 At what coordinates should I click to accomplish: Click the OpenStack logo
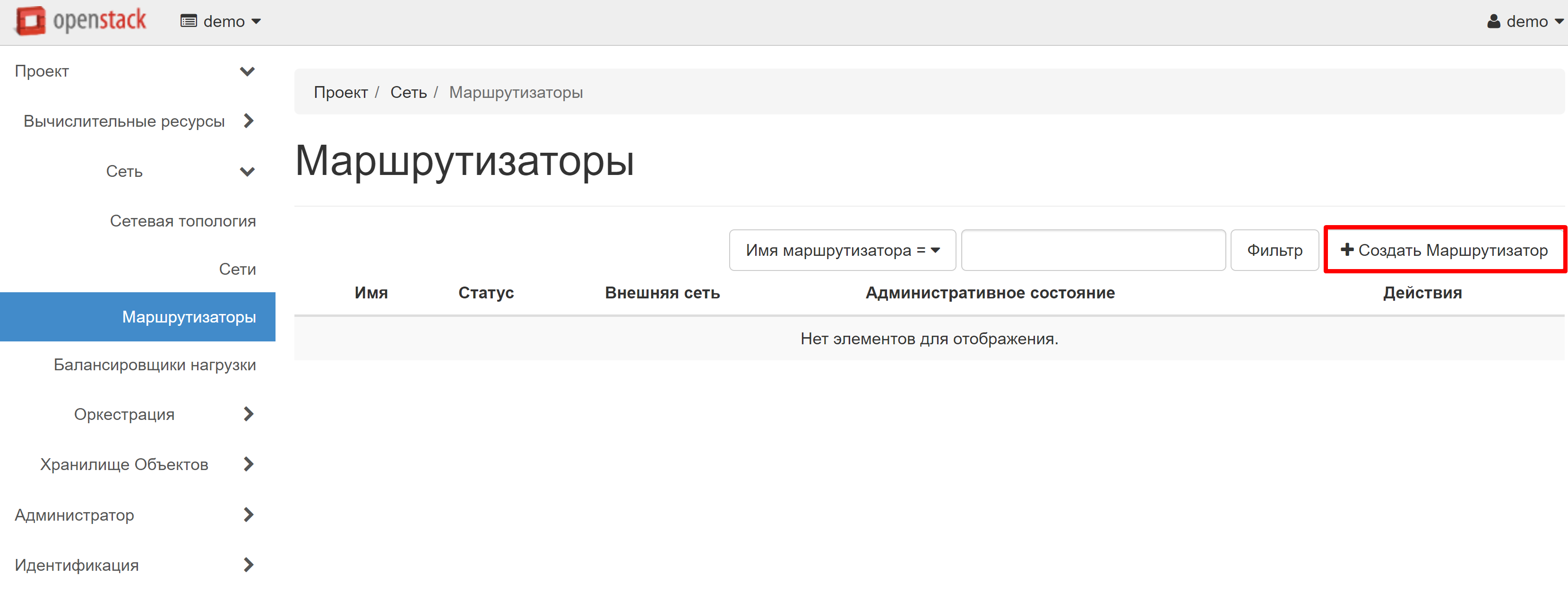80,21
